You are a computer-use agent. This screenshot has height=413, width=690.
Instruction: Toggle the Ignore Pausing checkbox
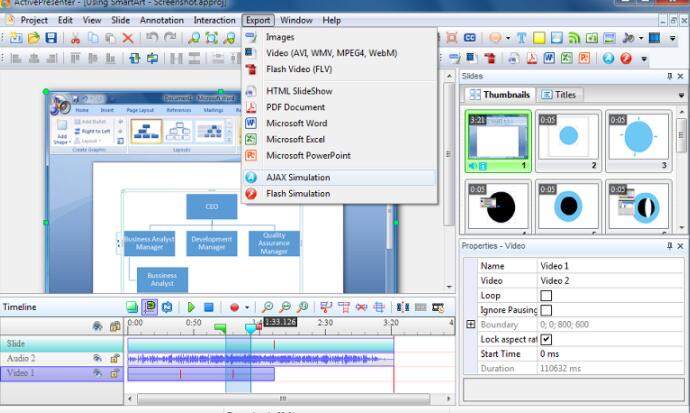tap(546, 310)
